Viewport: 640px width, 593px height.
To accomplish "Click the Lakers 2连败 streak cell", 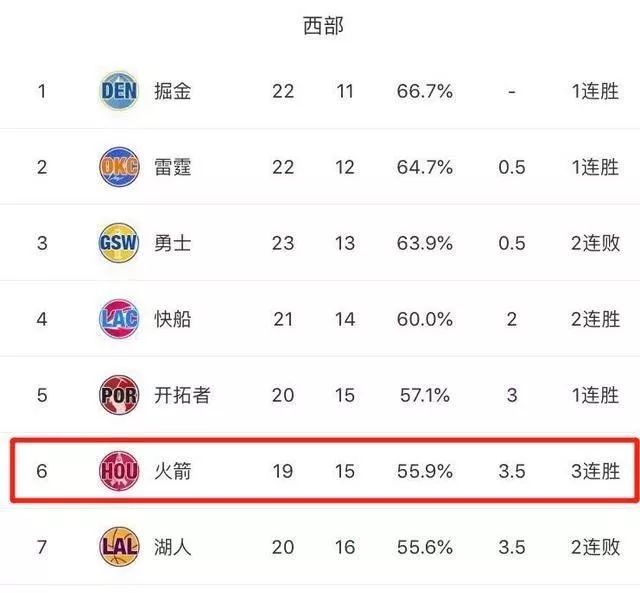I will point(596,547).
